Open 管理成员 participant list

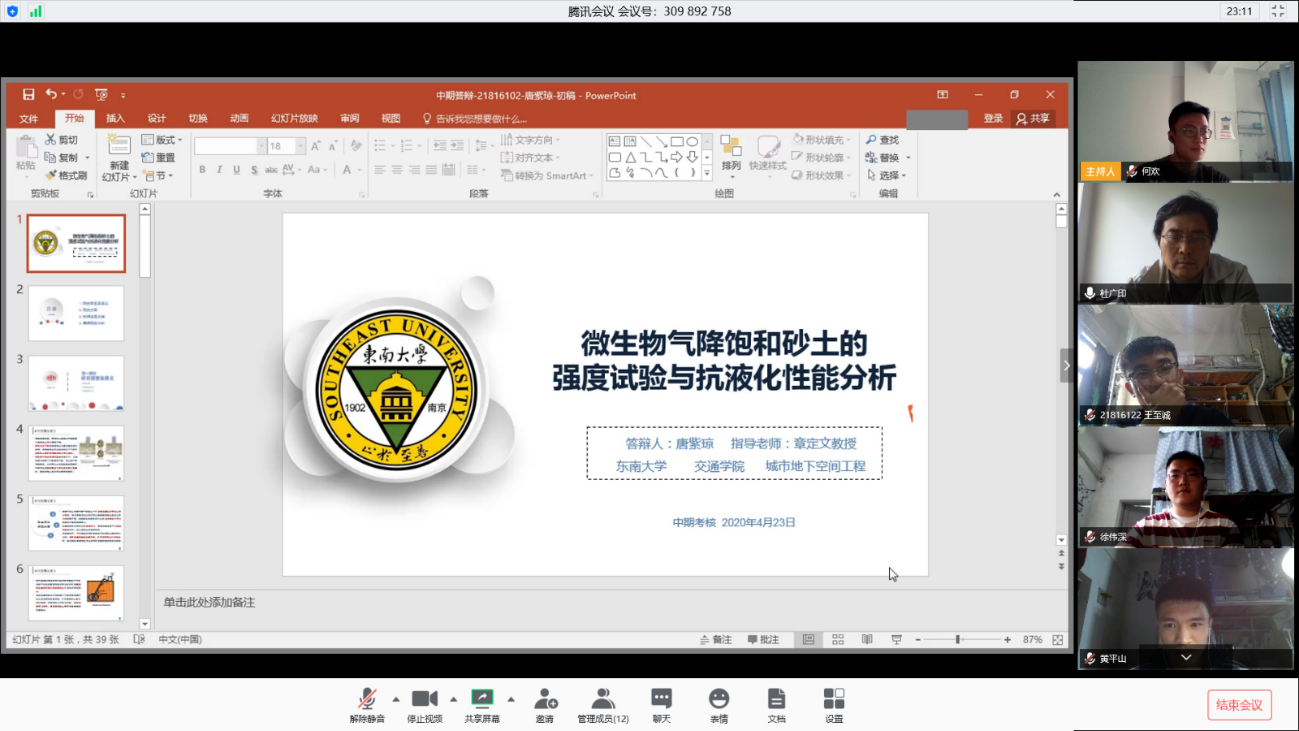(603, 700)
